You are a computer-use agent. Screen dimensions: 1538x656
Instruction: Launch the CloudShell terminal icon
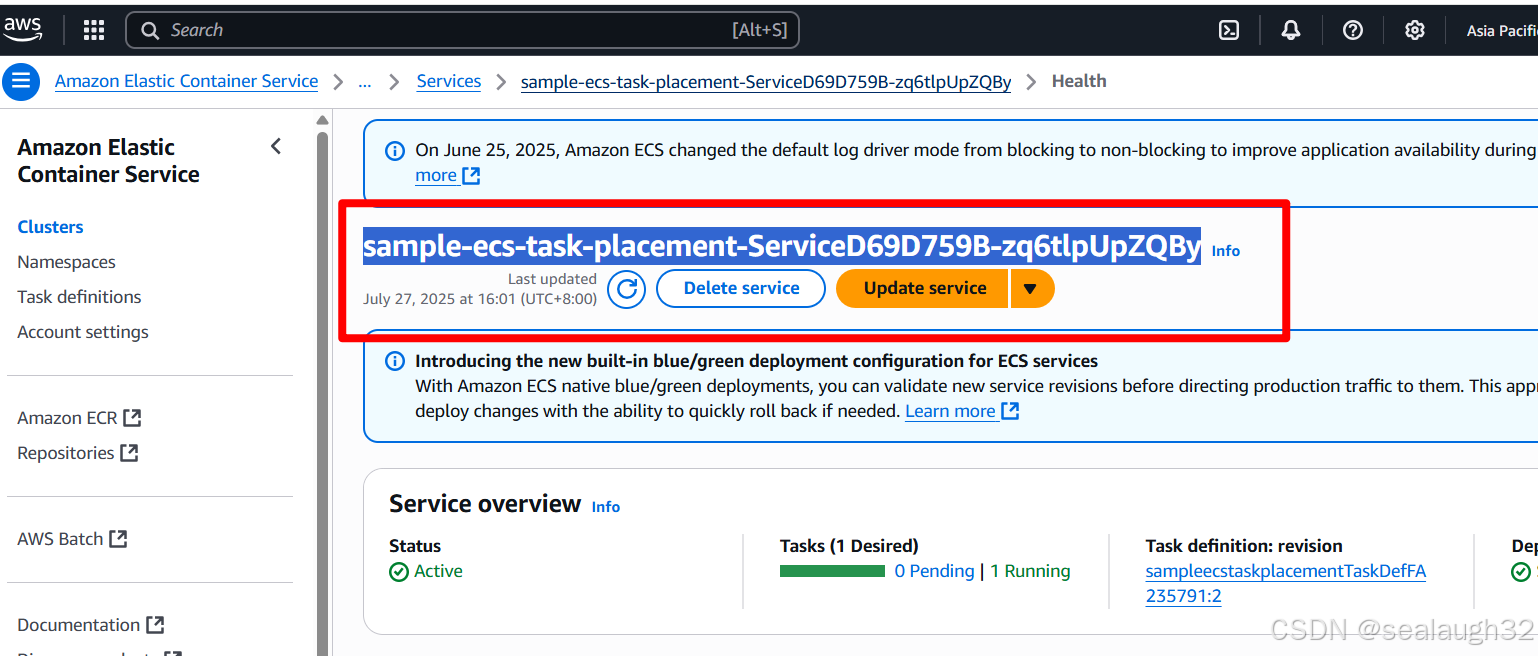1229,31
